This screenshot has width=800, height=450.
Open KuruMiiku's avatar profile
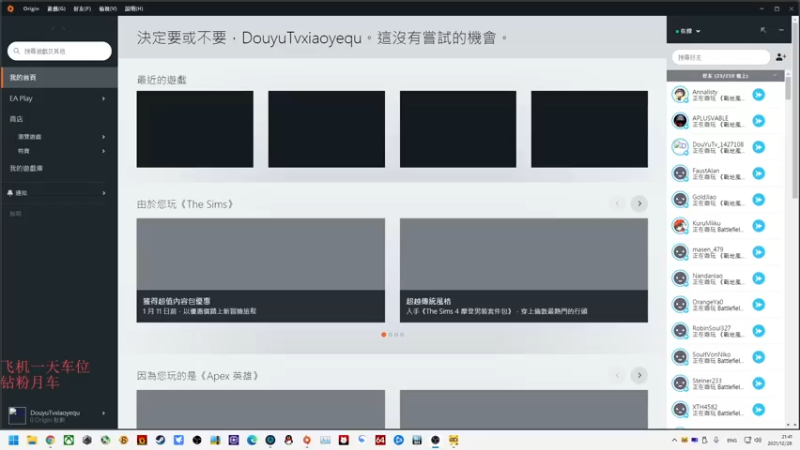(680, 226)
